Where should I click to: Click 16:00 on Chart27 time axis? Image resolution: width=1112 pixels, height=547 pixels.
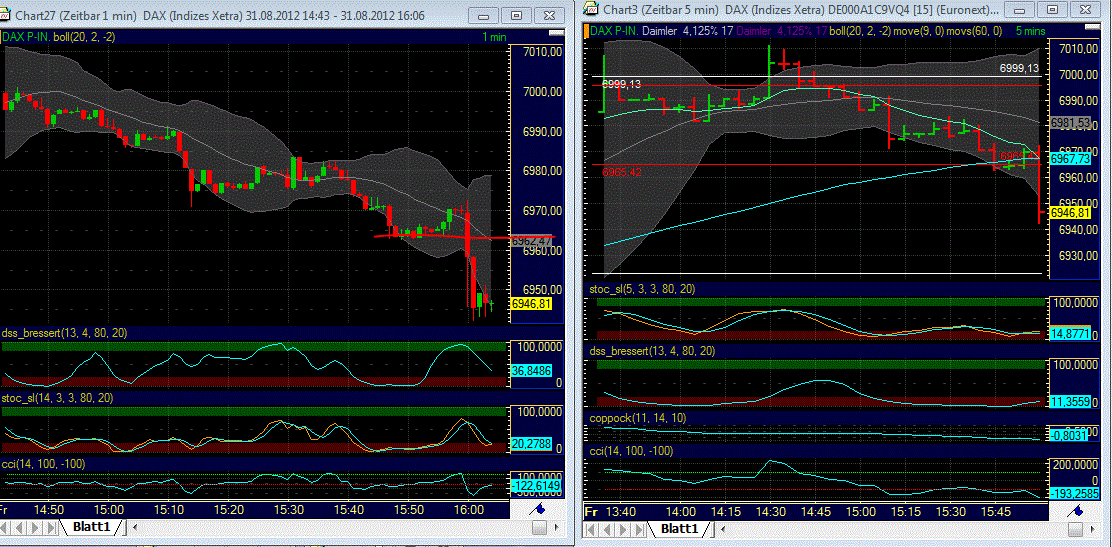point(467,509)
